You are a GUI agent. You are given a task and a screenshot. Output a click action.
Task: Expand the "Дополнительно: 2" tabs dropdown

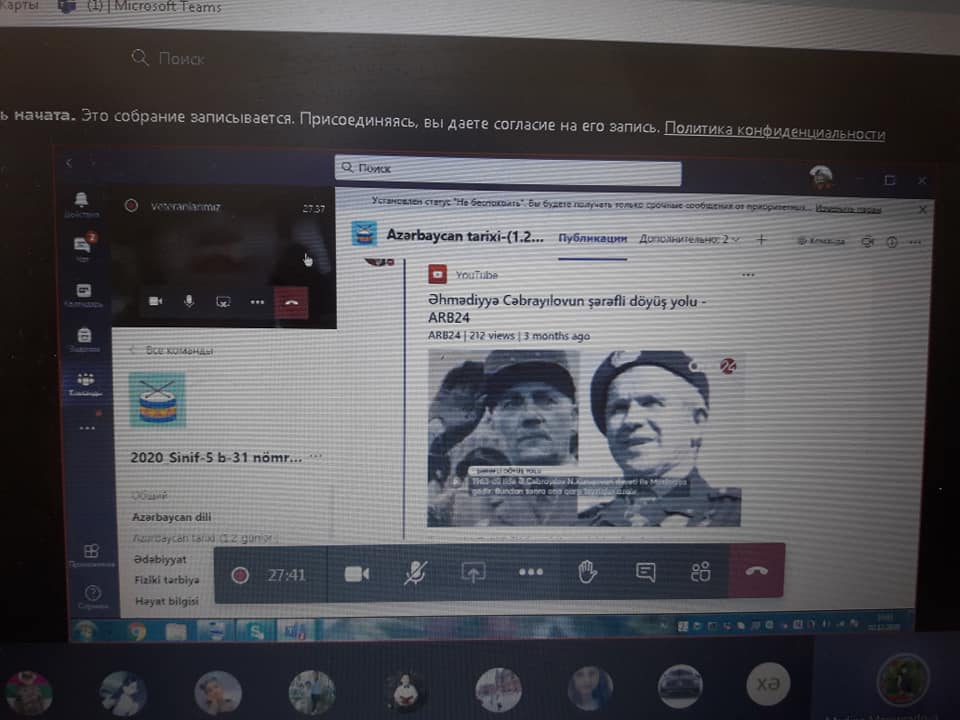coord(689,239)
